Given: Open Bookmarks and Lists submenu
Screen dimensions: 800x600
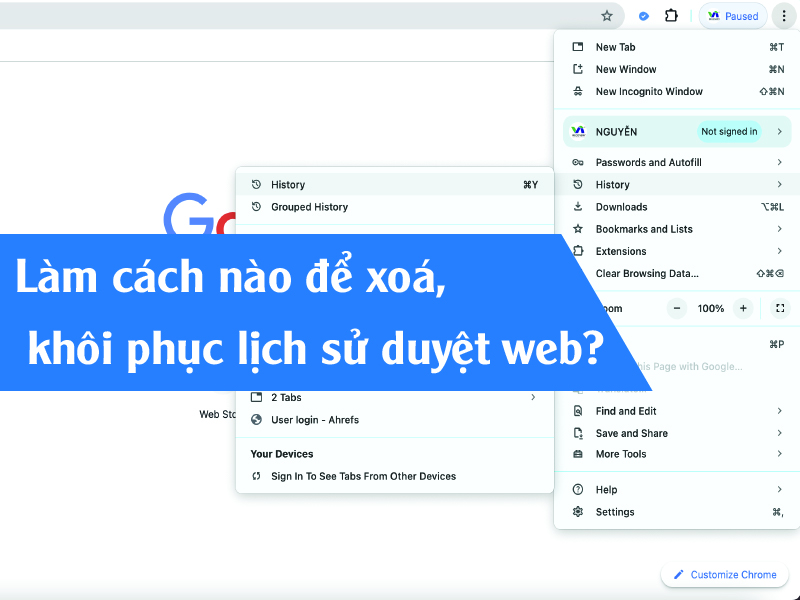Looking at the screenshot, I should [x=677, y=229].
